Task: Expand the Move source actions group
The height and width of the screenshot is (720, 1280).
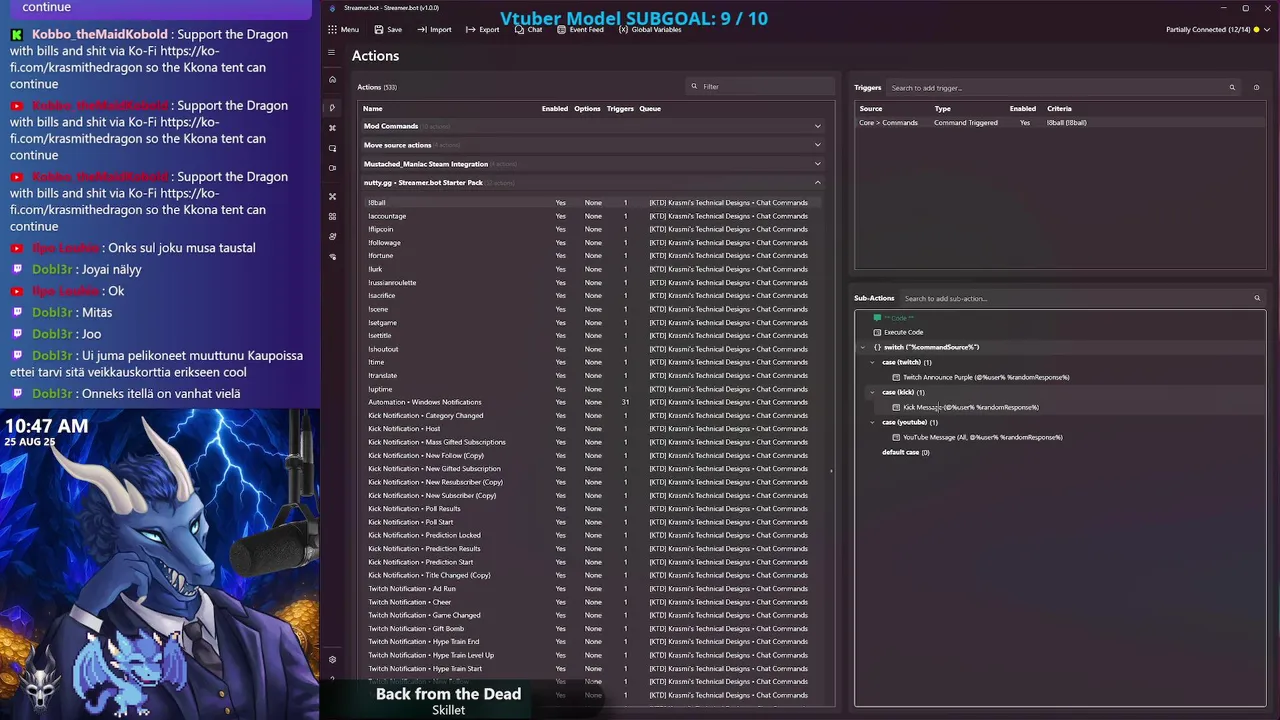Action: click(590, 145)
